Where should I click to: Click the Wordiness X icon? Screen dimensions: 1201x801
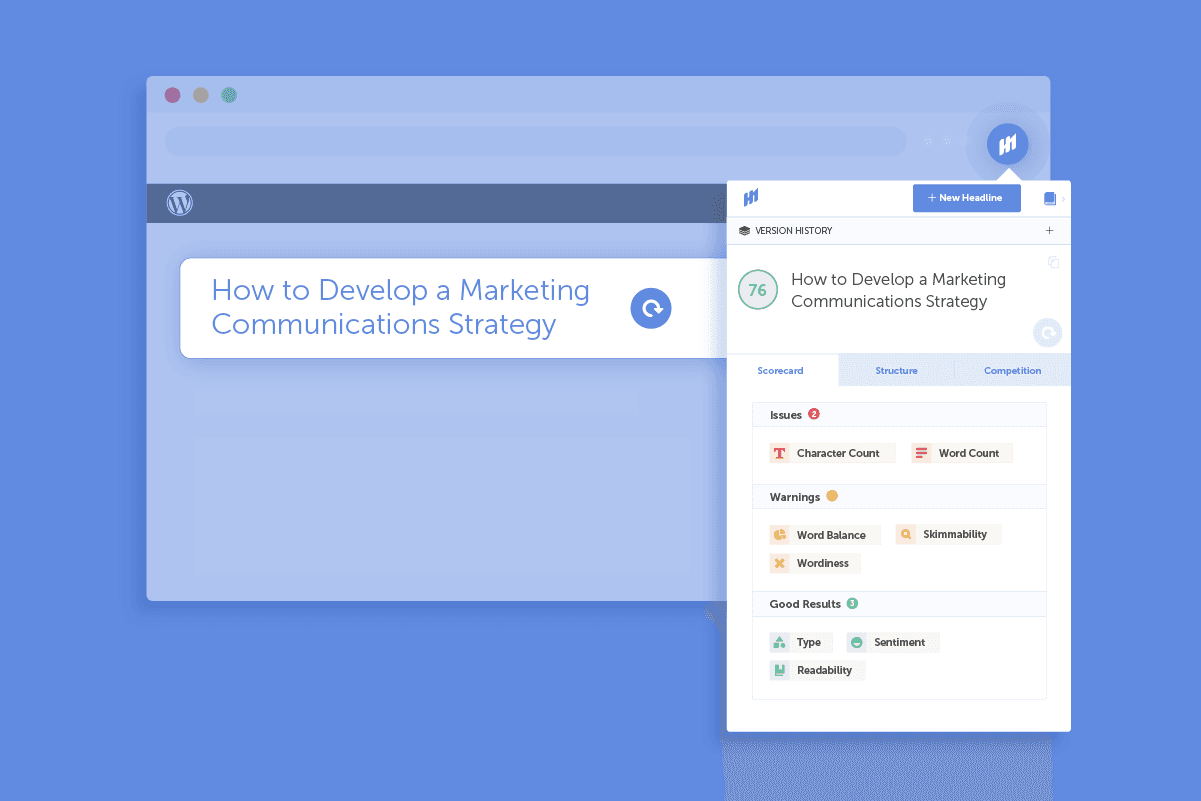779,563
